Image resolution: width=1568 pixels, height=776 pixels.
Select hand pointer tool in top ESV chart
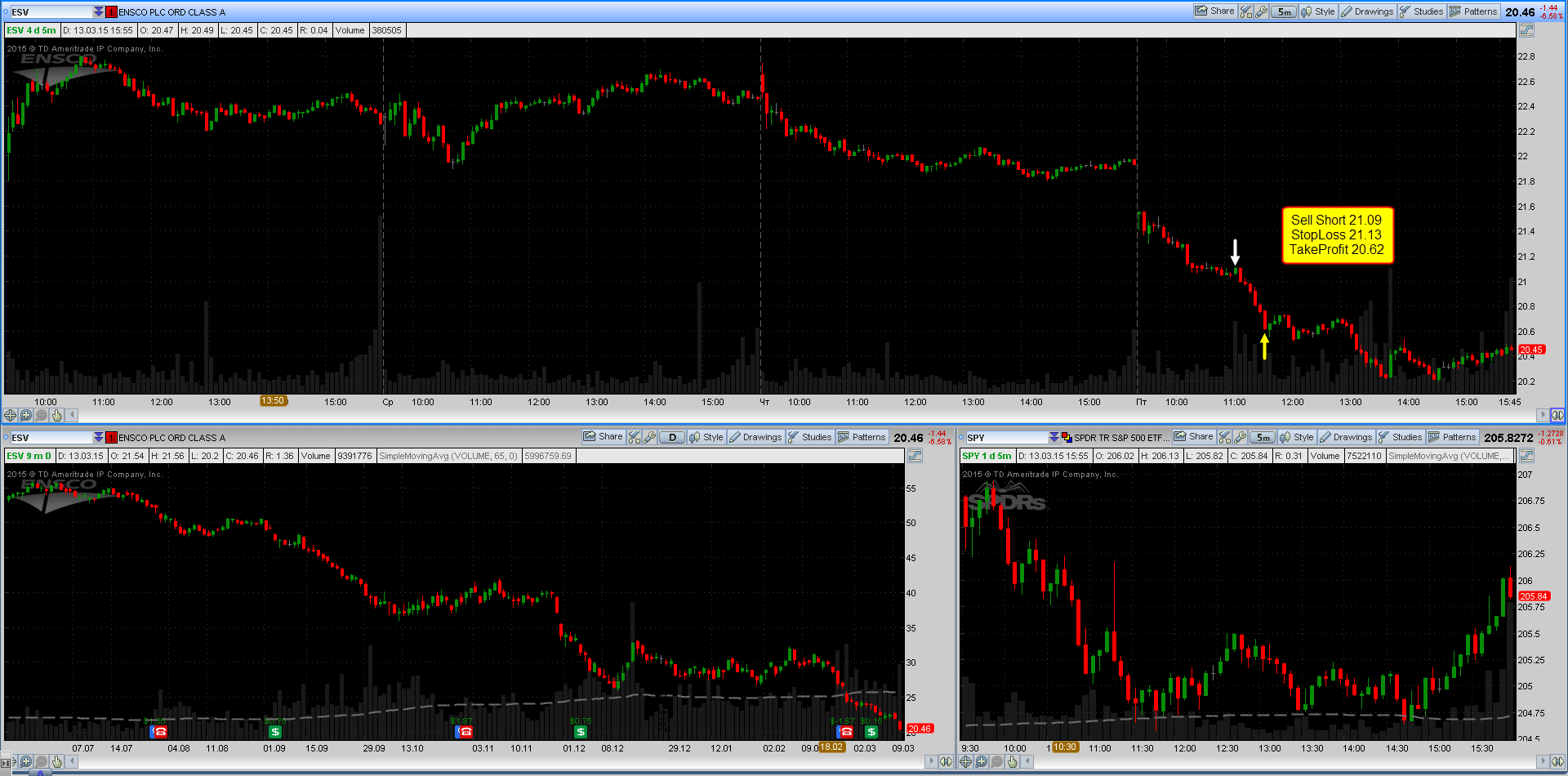click(57, 416)
